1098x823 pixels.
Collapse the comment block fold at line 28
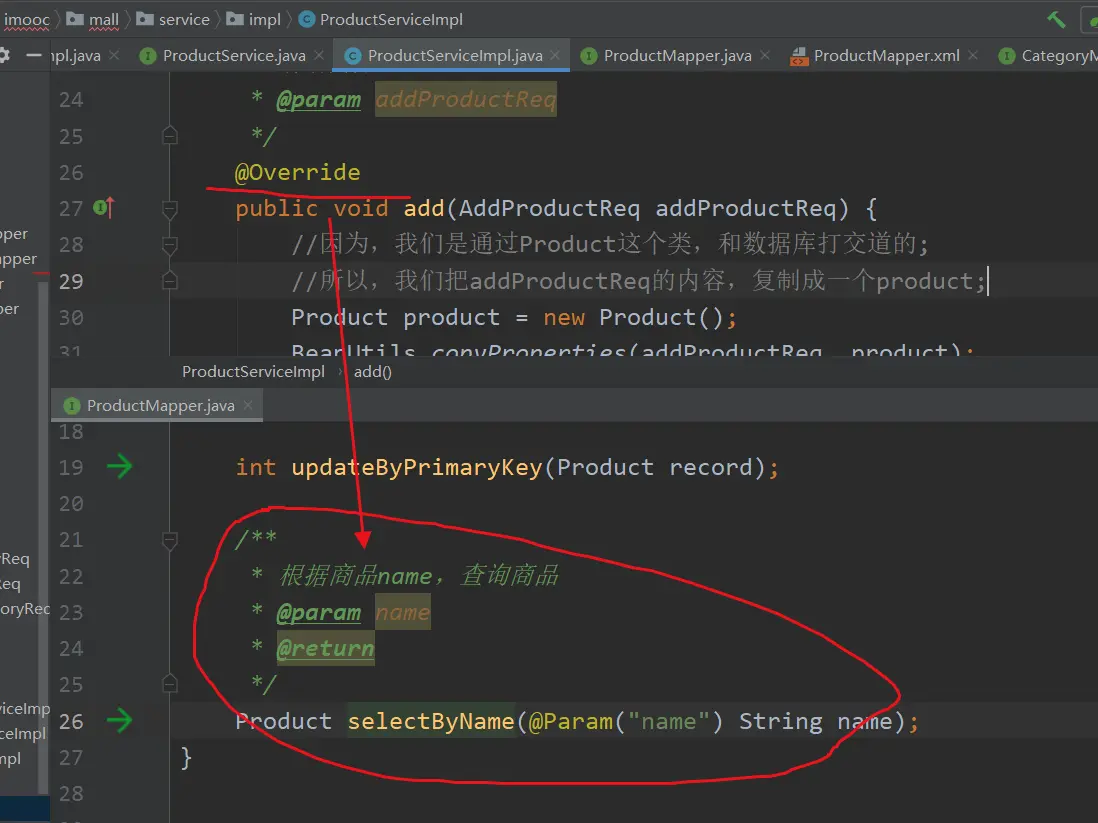(169, 245)
